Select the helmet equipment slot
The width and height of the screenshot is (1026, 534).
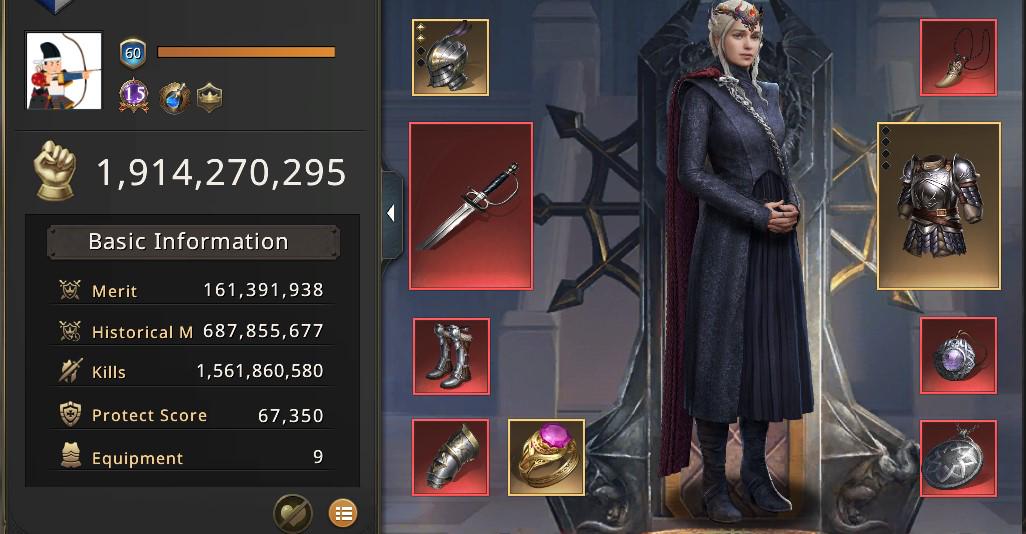pyautogui.click(x=450, y=58)
